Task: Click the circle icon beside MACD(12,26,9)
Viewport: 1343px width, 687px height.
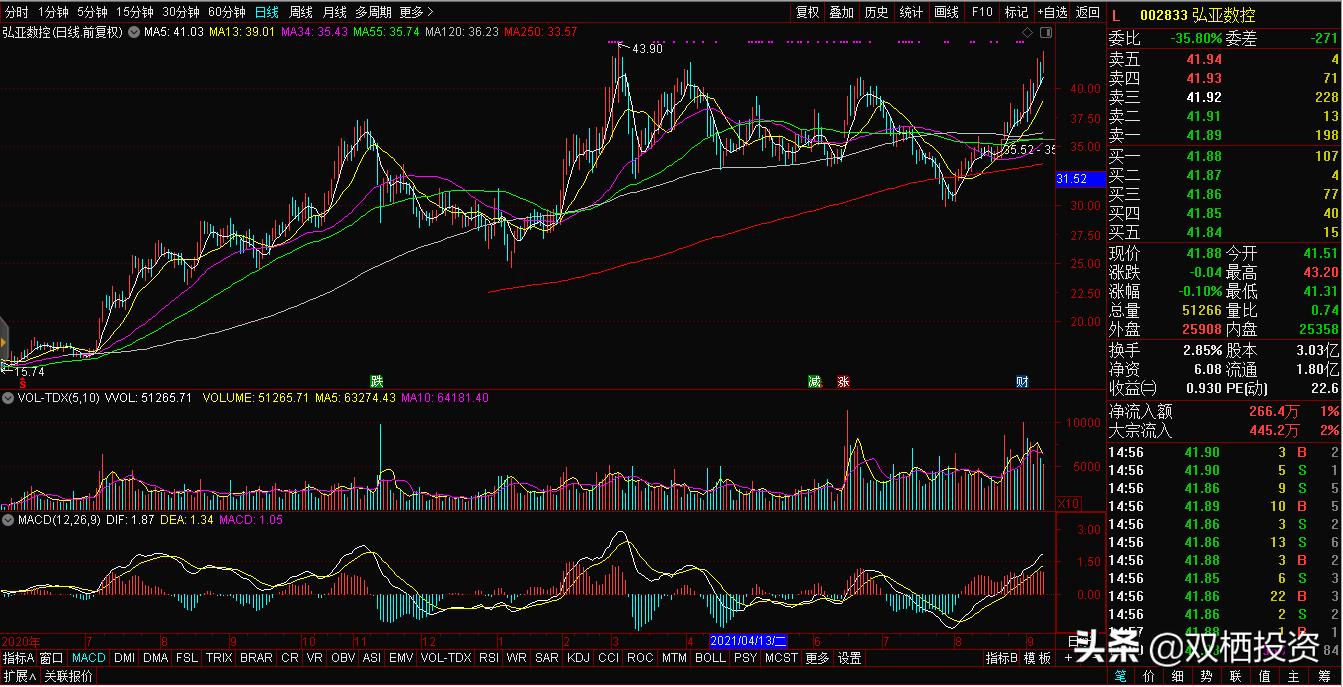Action: (x=7, y=521)
